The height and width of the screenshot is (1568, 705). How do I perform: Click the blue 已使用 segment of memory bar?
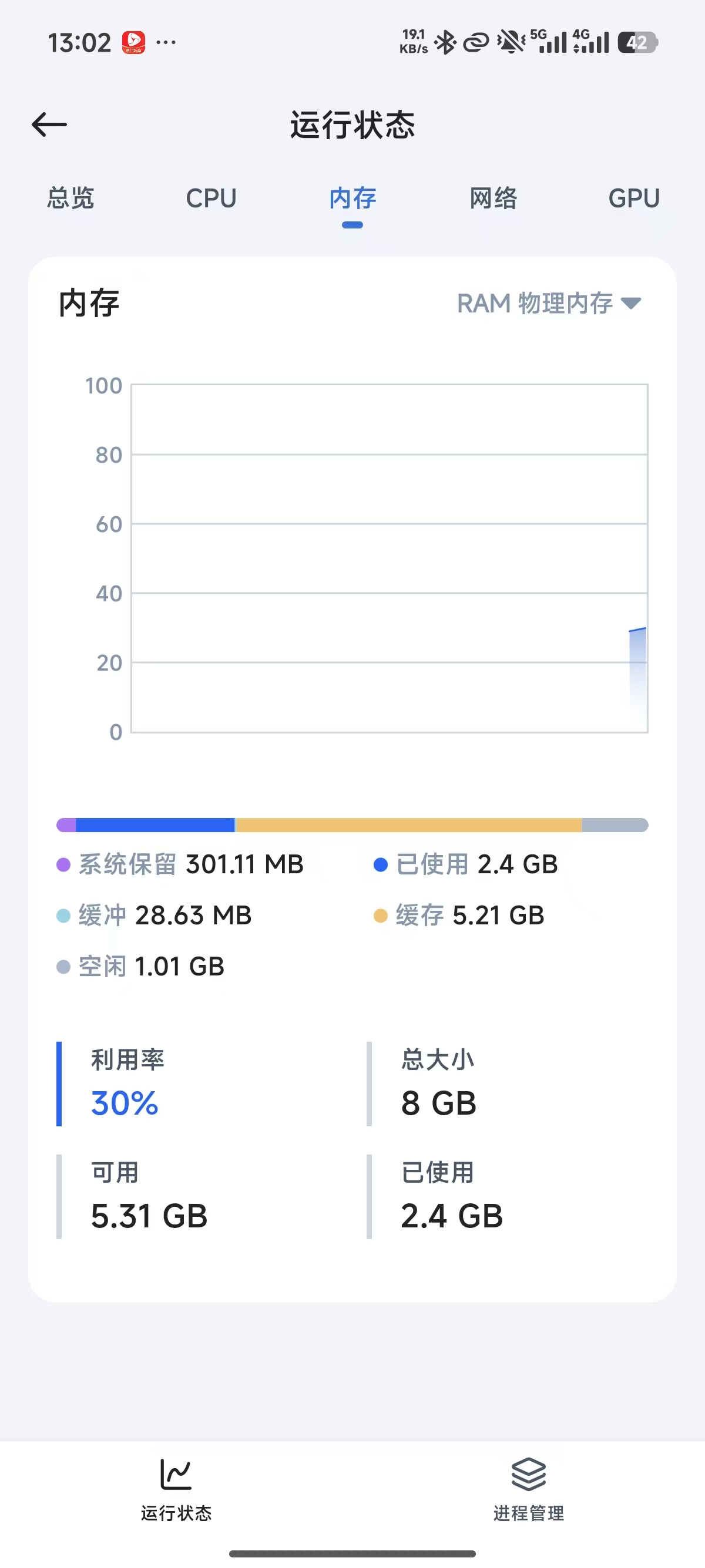[155, 825]
